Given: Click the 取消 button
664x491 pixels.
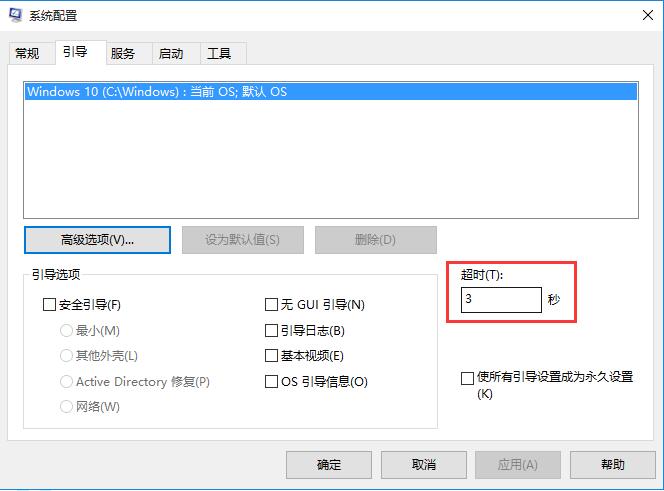Looking at the screenshot, I should [x=423, y=465].
